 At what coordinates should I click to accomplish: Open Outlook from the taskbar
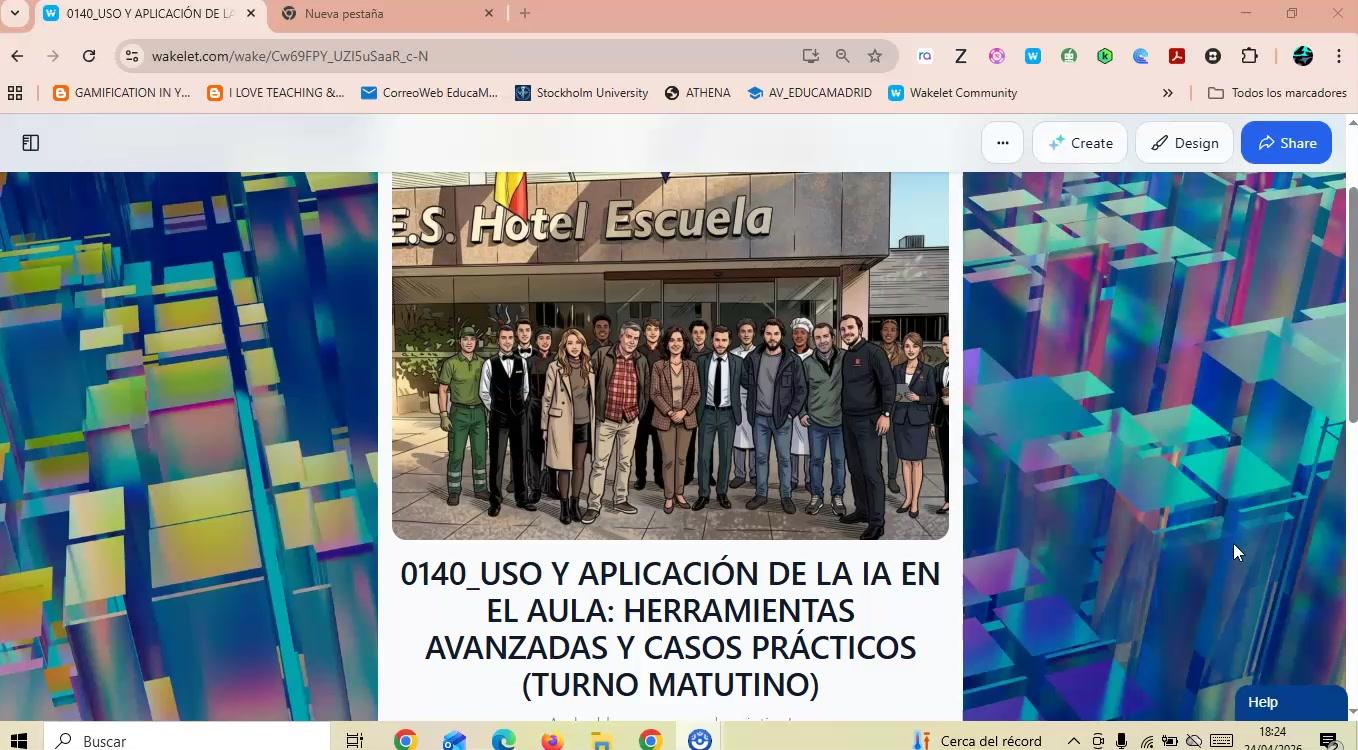coord(454,741)
